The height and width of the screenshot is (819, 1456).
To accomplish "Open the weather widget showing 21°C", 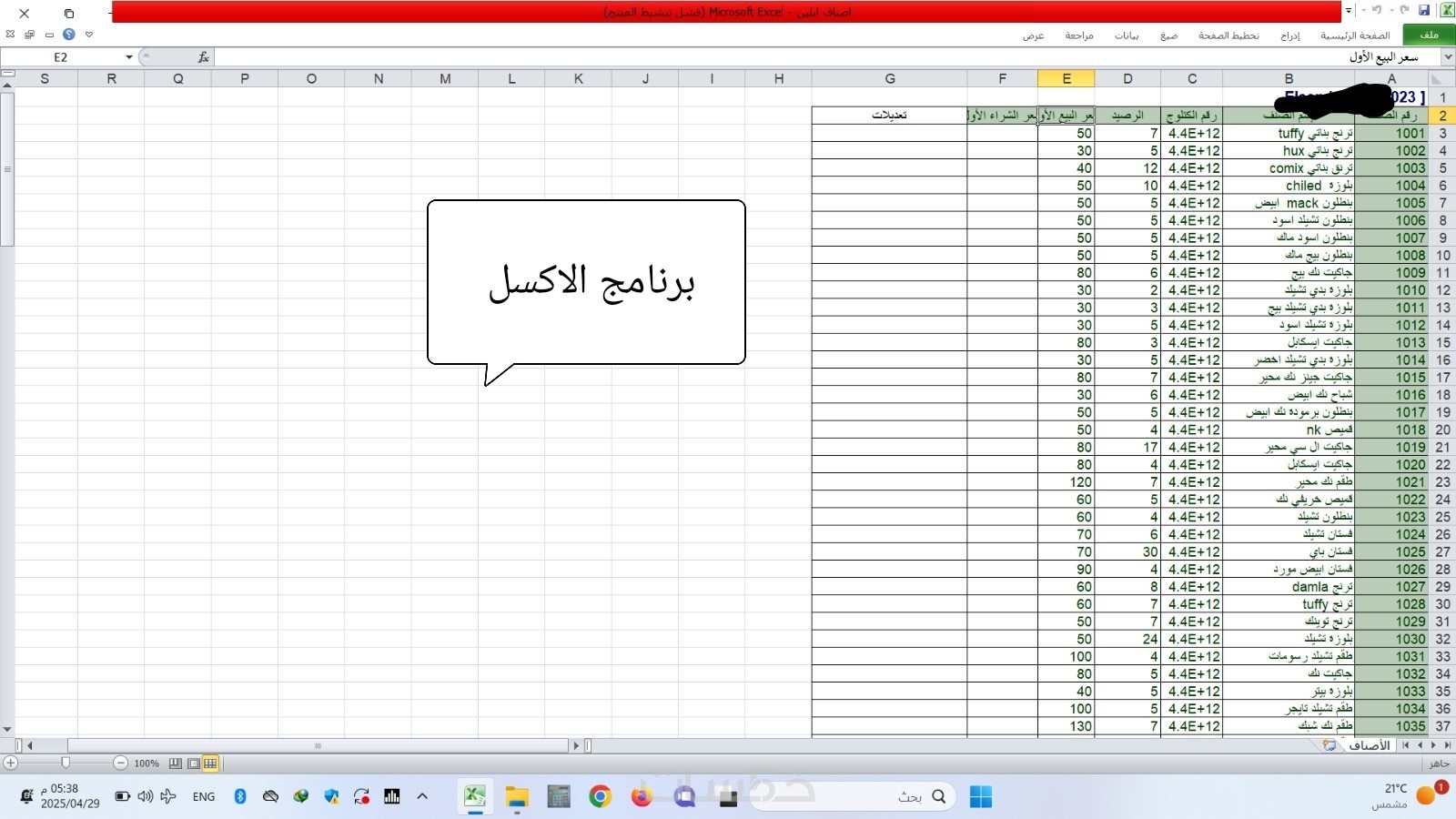I will click(x=1409, y=795).
